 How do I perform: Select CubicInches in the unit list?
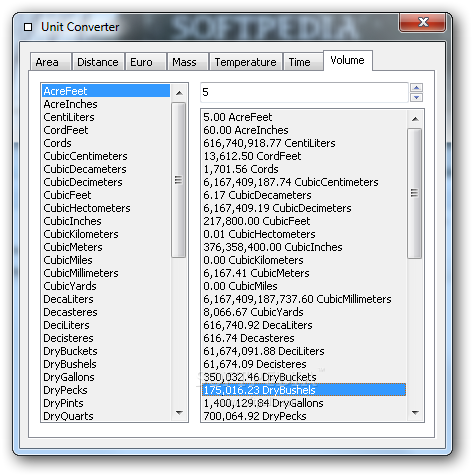(x=106, y=221)
